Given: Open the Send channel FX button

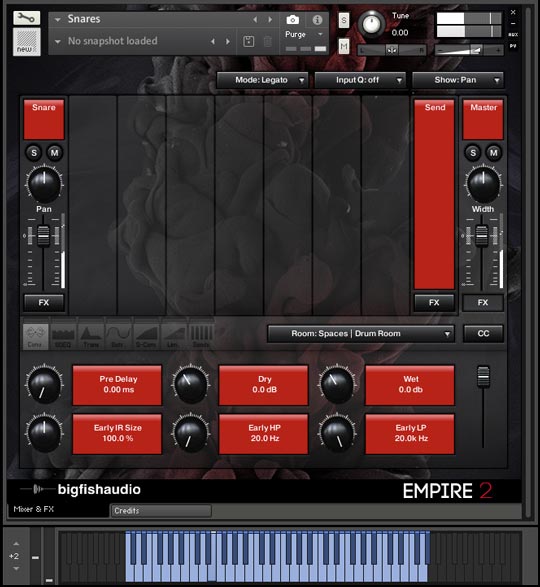Looking at the screenshot, I should (x=434, y=302).
